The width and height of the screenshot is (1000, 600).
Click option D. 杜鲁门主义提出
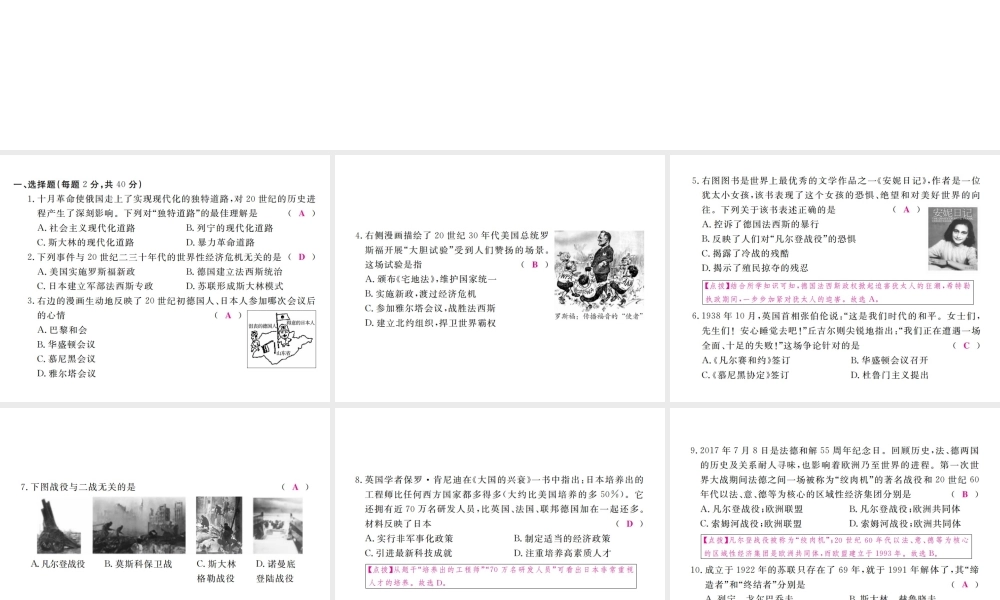[x=889, y=375]
